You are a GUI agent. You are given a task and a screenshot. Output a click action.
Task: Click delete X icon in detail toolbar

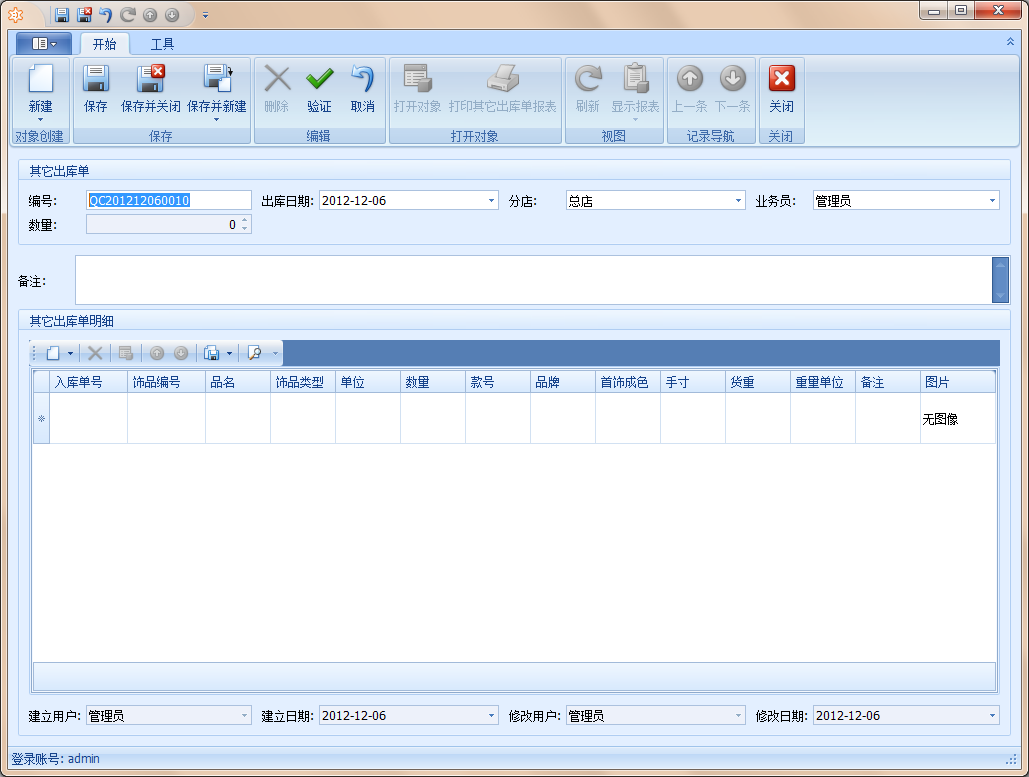point(95,353)
